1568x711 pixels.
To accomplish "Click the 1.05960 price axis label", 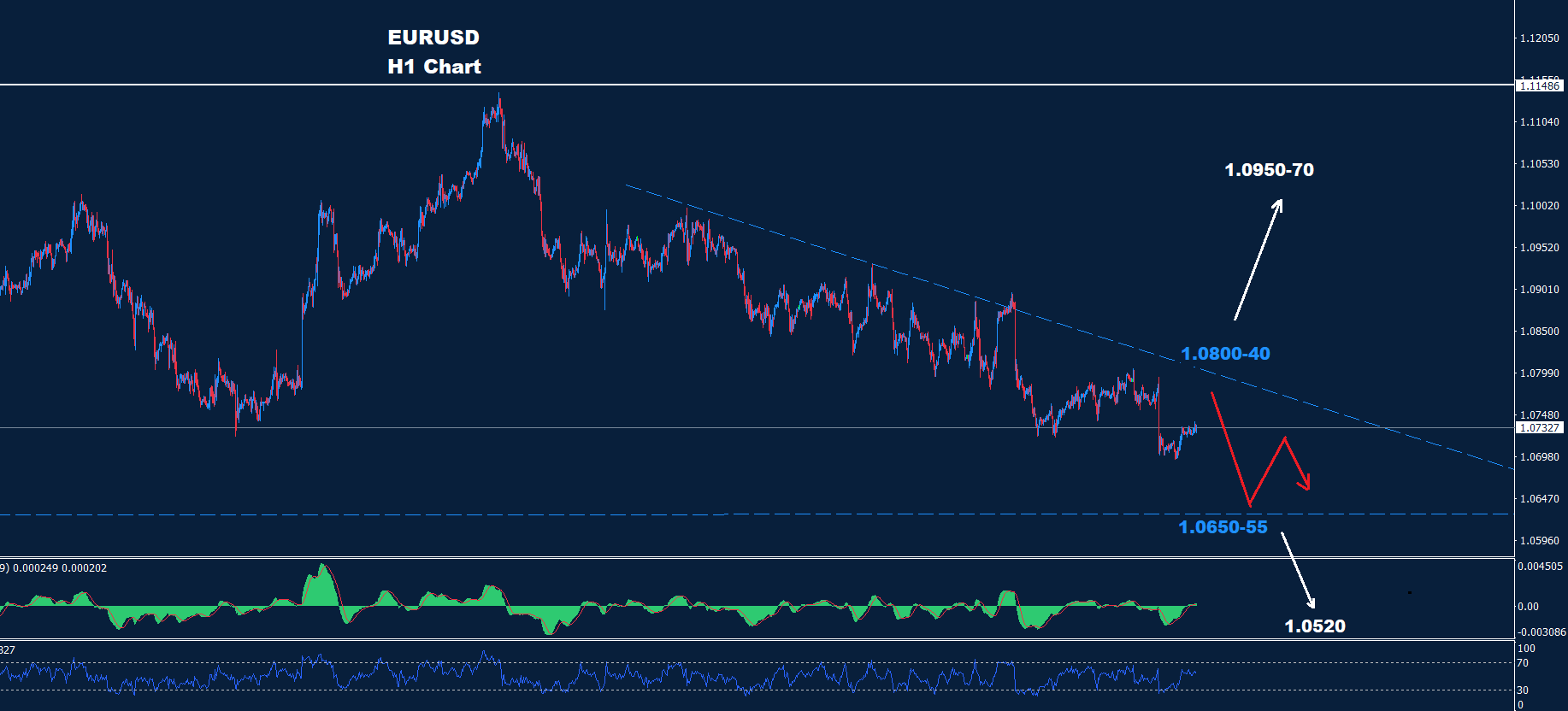I will pyautogui.click(x=1539, y=541).
